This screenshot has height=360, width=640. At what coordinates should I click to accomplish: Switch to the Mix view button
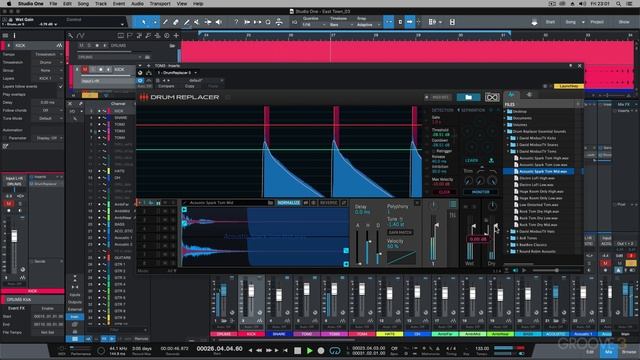(608, 351)
